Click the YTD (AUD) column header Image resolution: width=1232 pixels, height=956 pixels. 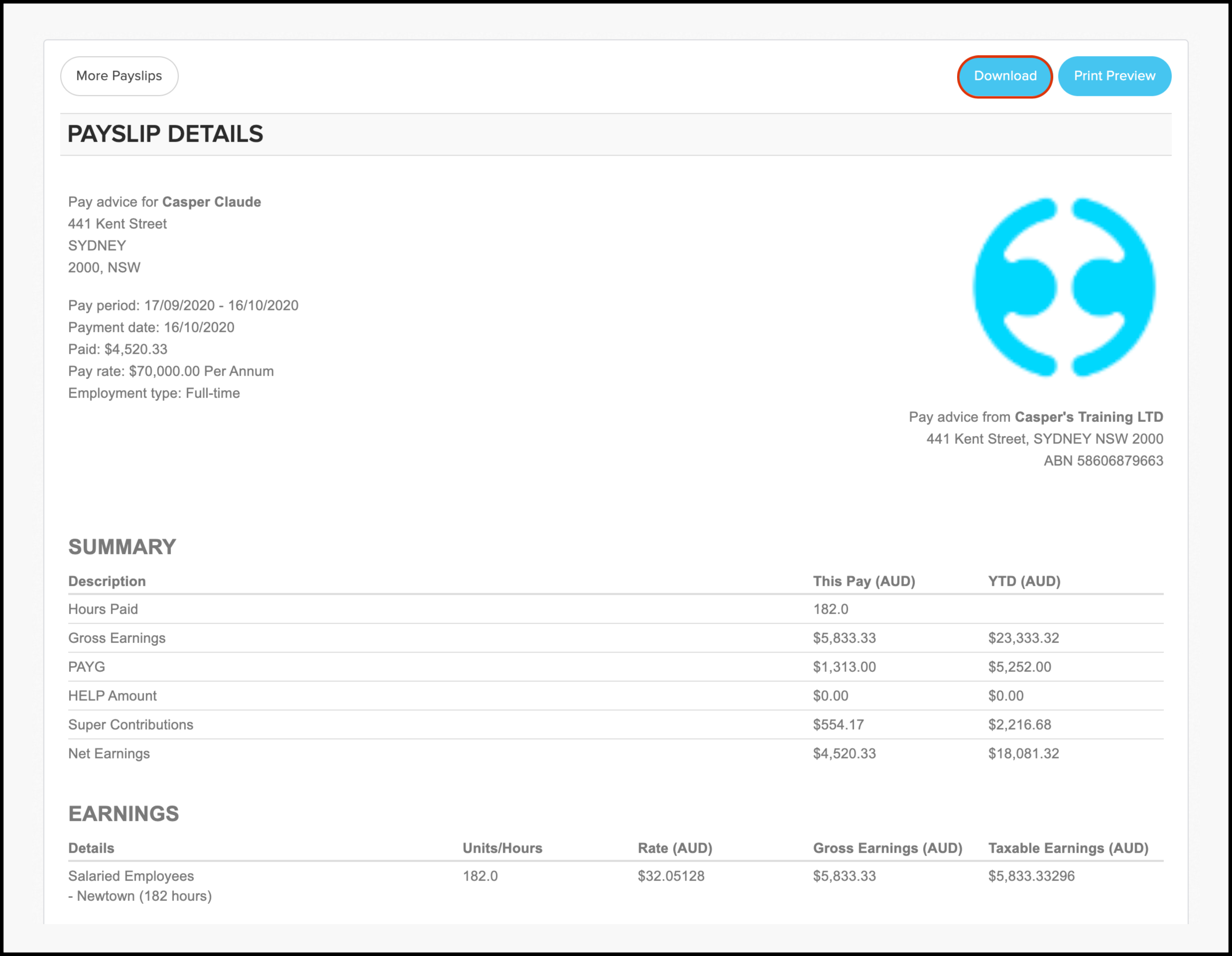1024,581
